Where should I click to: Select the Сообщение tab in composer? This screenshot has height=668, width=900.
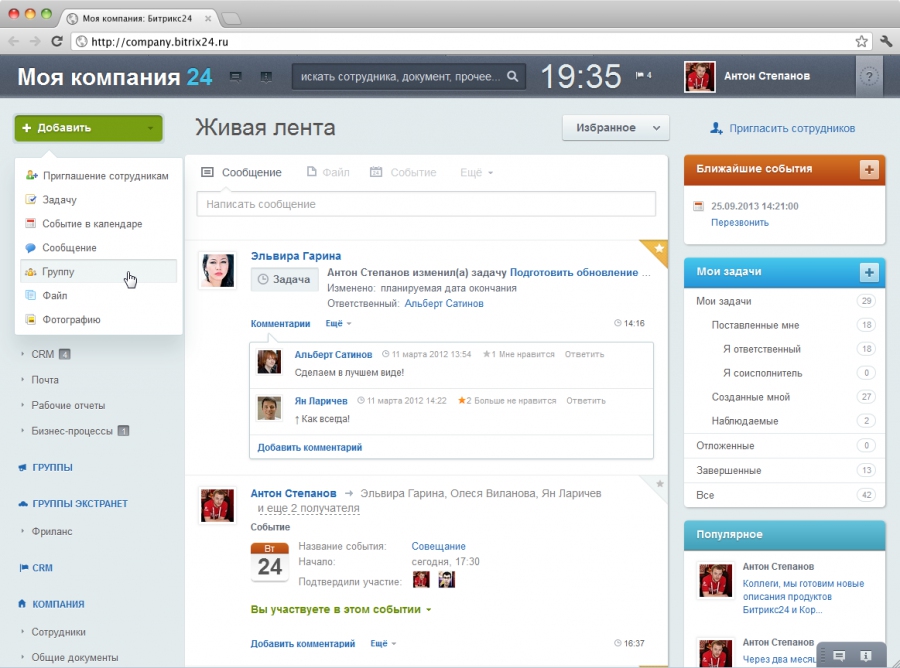coord(242,172)
